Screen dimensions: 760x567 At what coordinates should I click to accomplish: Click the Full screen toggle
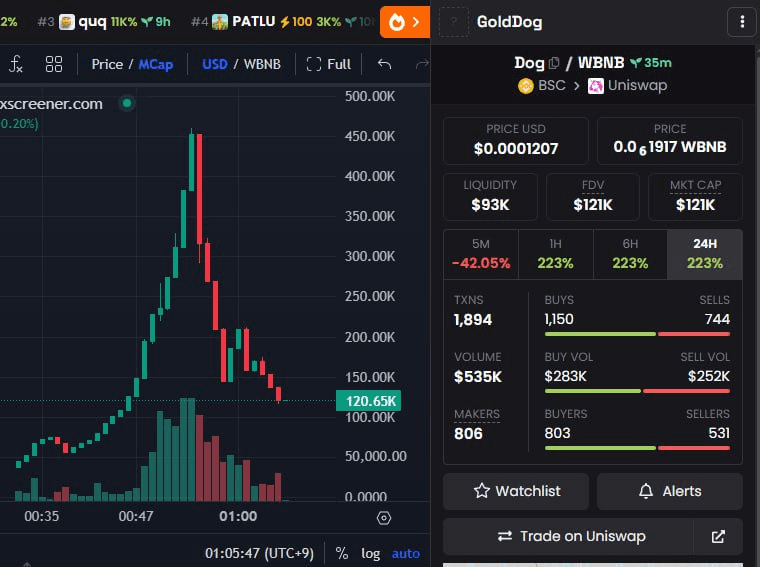coord(329,64)
